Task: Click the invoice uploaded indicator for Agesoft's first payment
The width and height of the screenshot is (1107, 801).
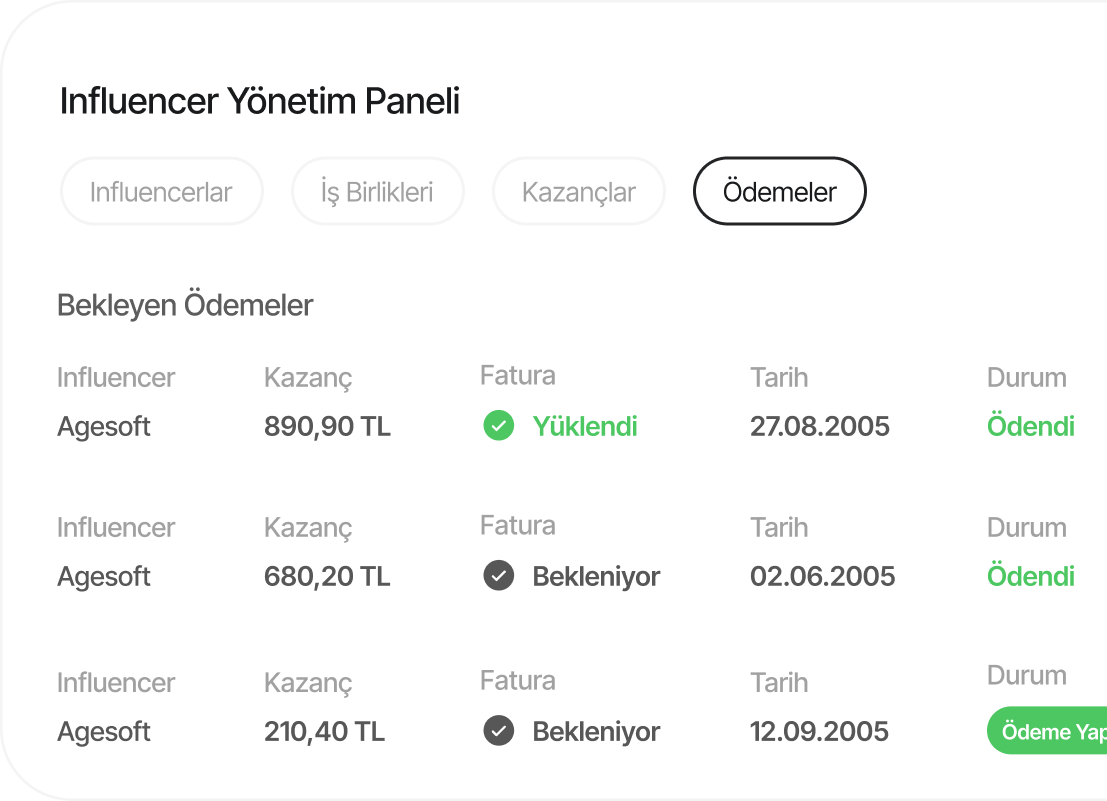Action: (498, 426)
